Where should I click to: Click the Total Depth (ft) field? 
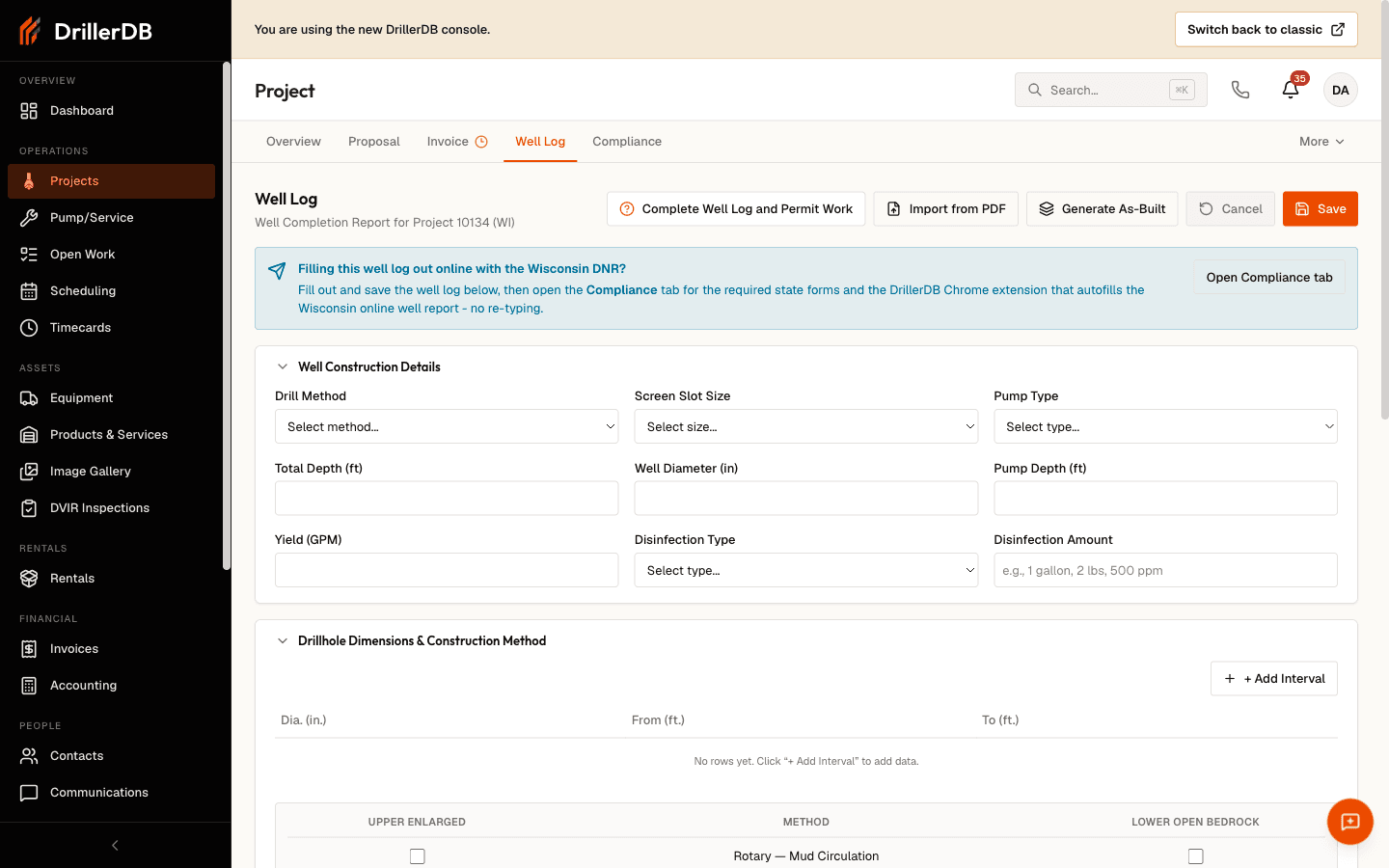(x=447, y=499)
